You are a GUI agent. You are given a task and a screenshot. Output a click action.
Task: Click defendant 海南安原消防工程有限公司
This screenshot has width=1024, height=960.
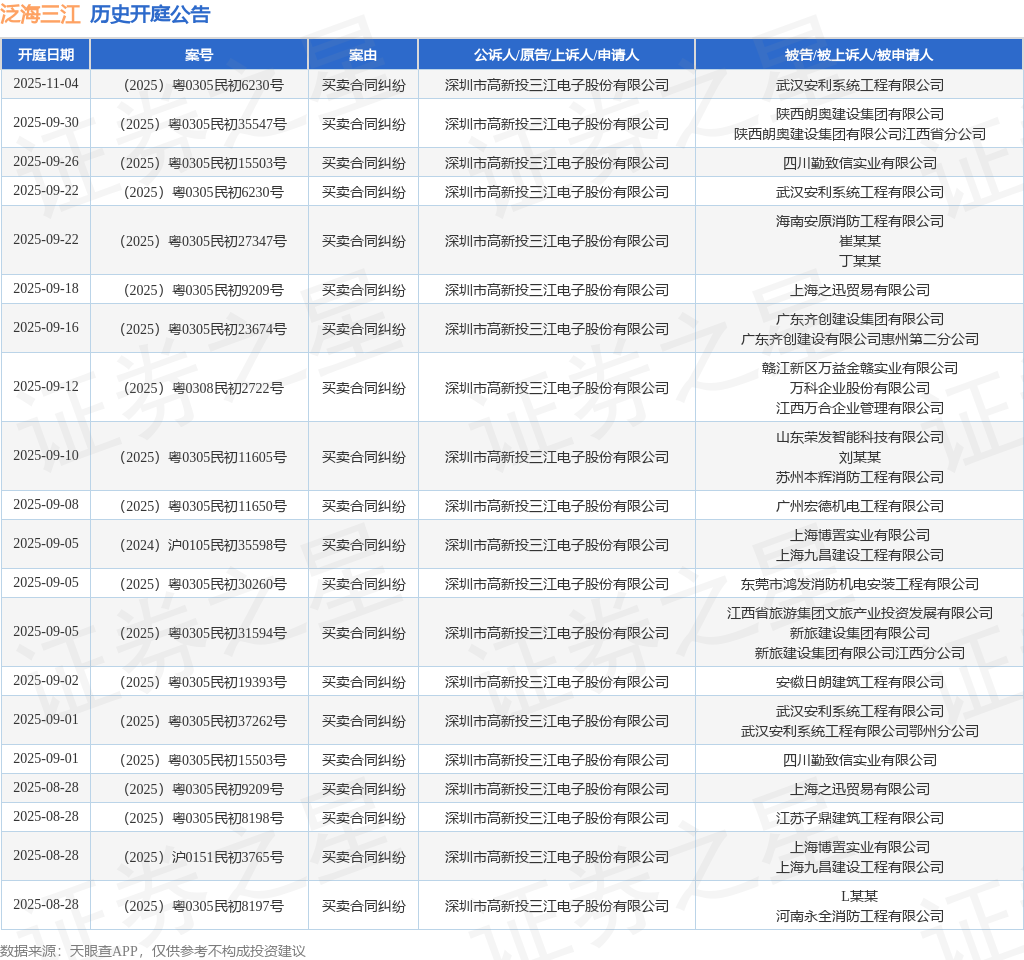pos(859,221)
